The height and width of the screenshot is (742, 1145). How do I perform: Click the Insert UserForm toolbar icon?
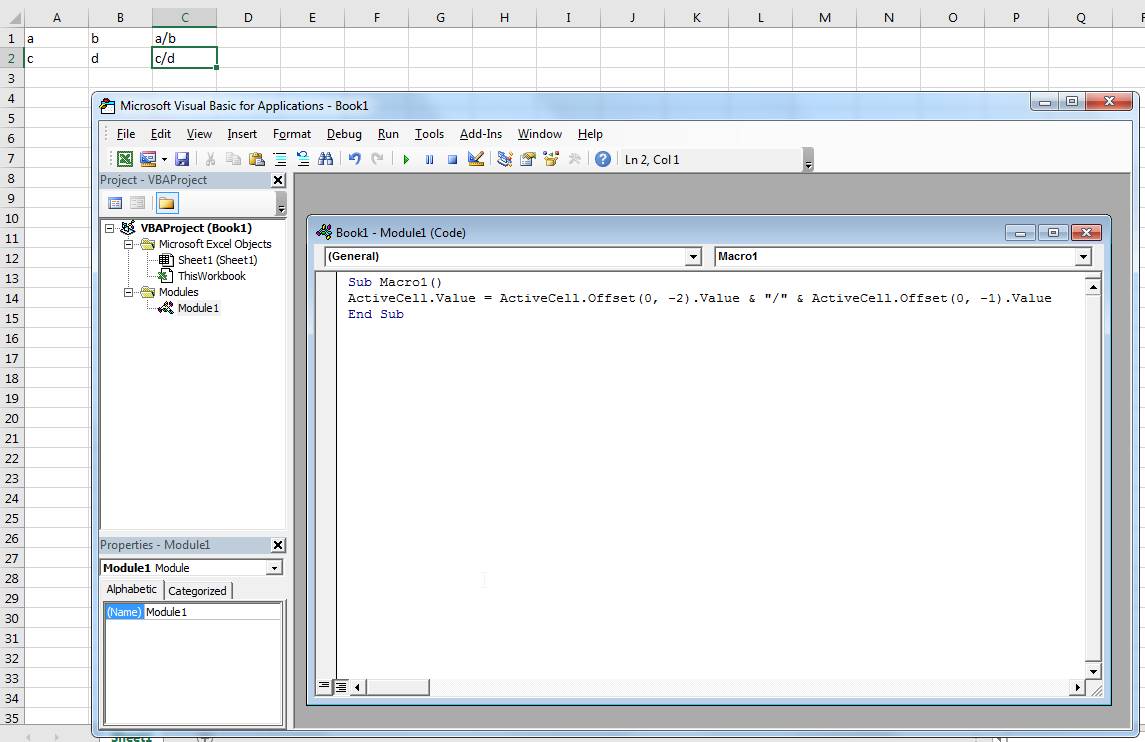click(x=148, y=159)
